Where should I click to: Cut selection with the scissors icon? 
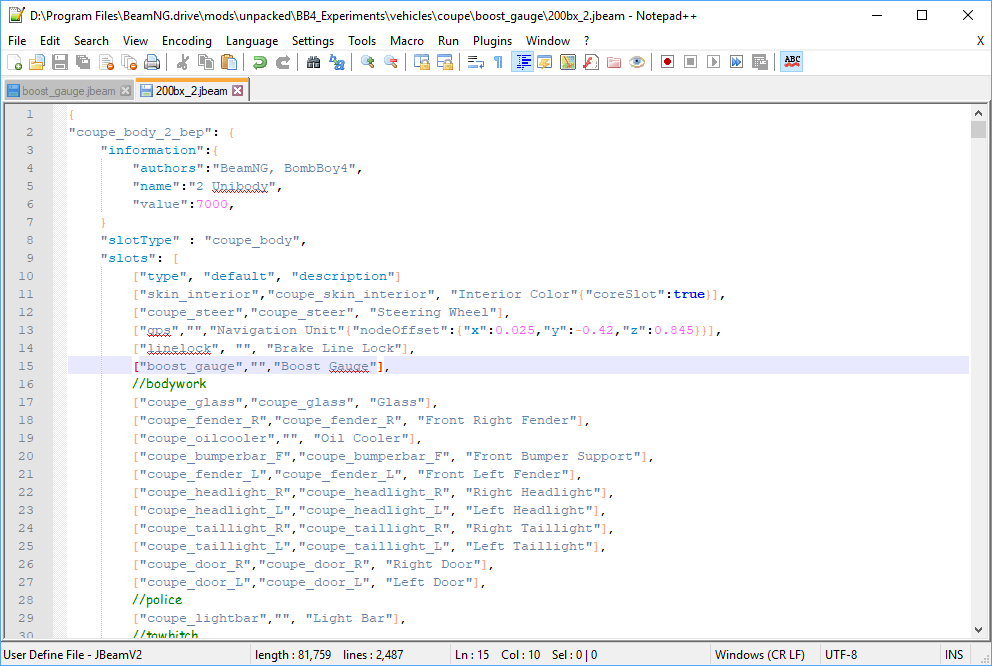[183, 62]
